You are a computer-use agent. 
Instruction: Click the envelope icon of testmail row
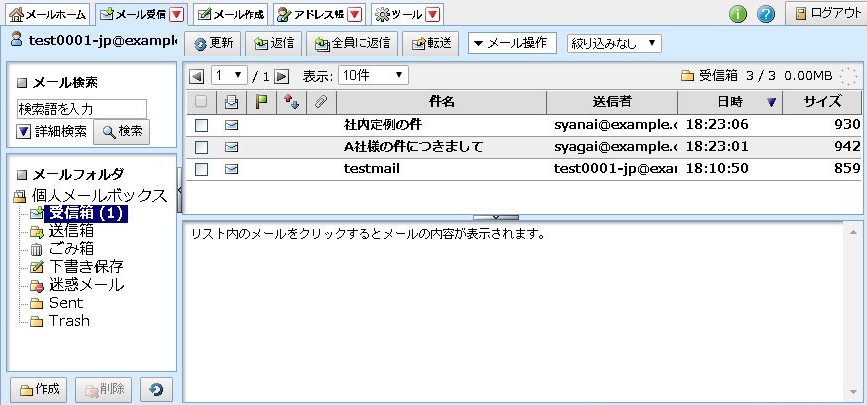(x=231, y=169)
